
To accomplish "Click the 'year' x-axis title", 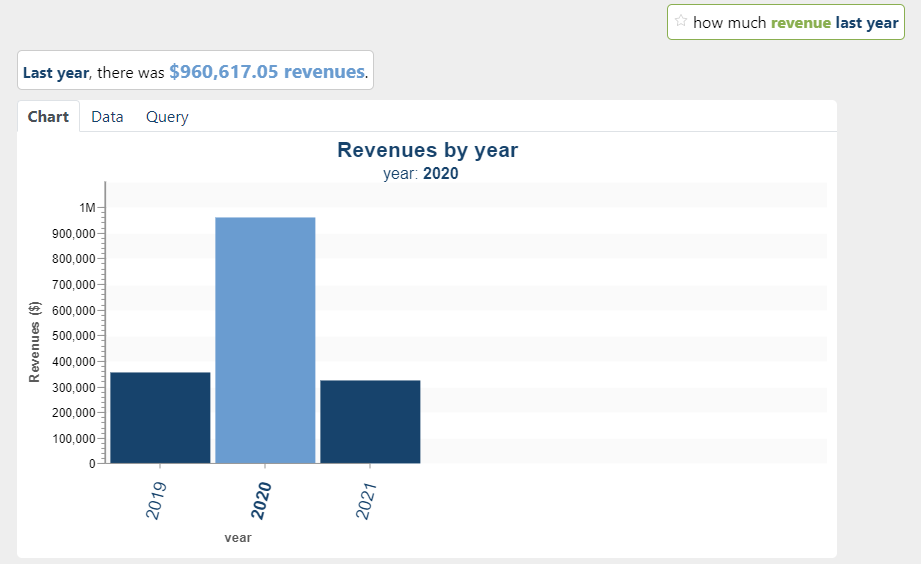I will tap(238, 537).
